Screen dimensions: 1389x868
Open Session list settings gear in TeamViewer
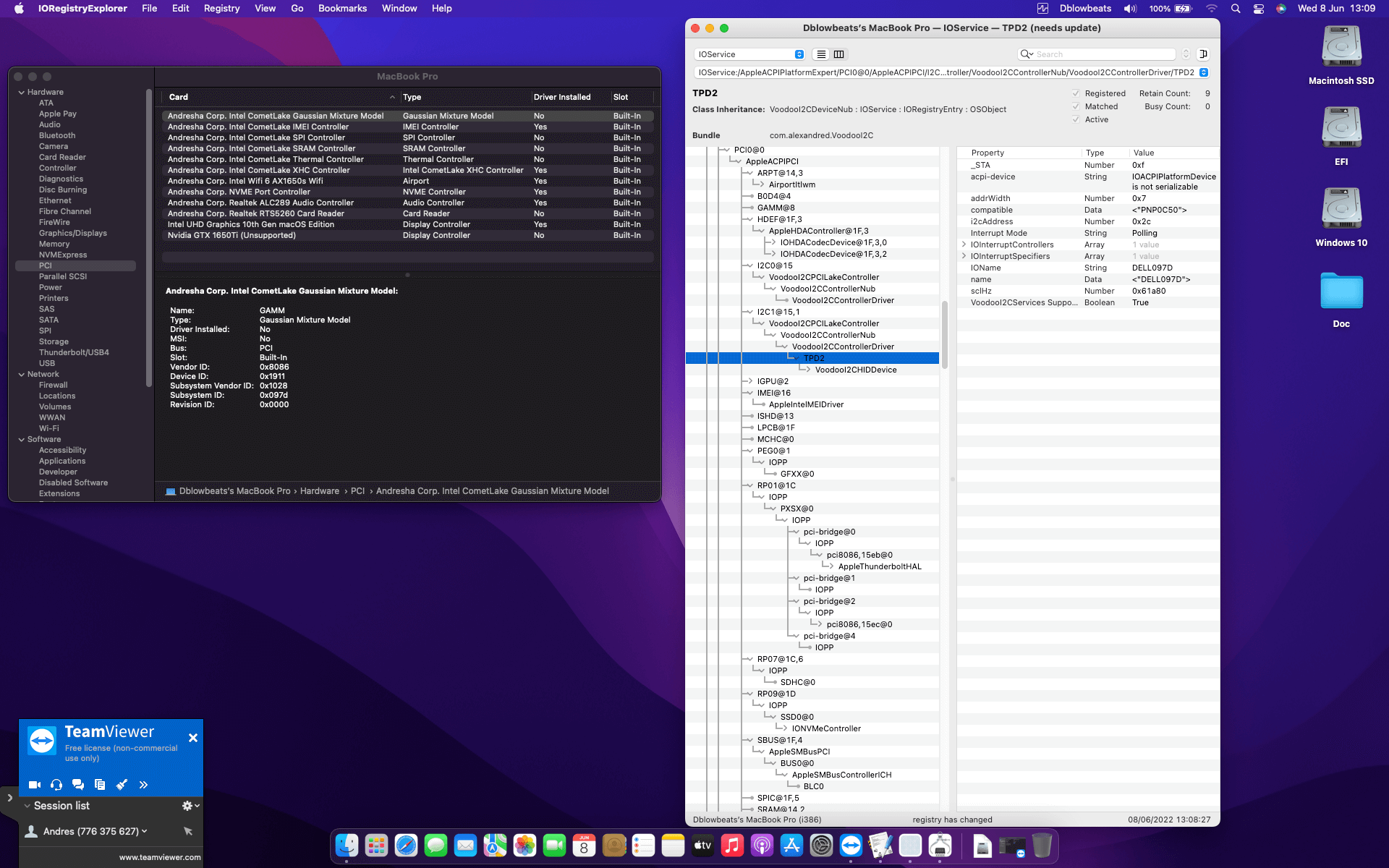187,805
